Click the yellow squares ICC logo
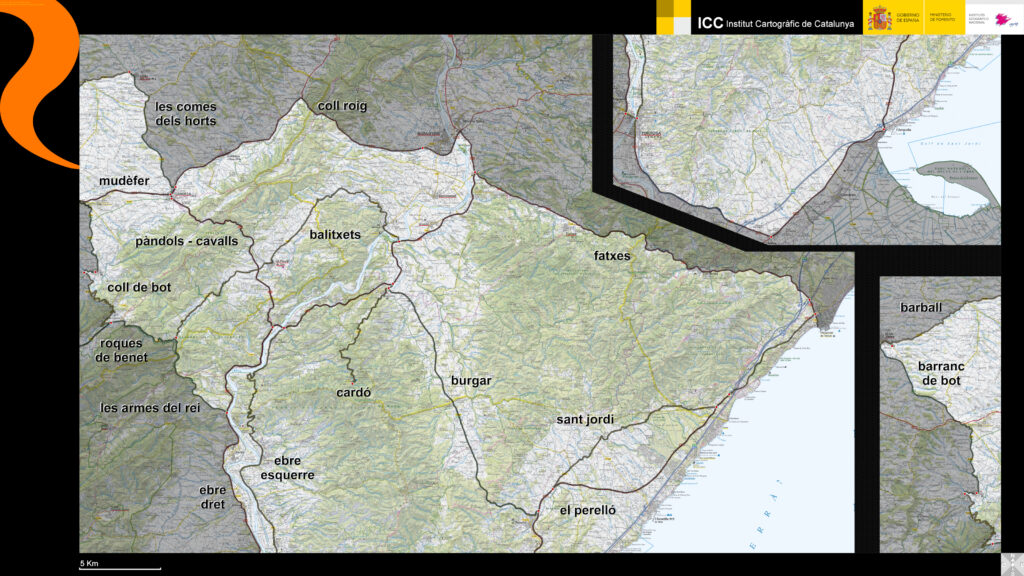 pyautogui.click(x=674, y=17)
